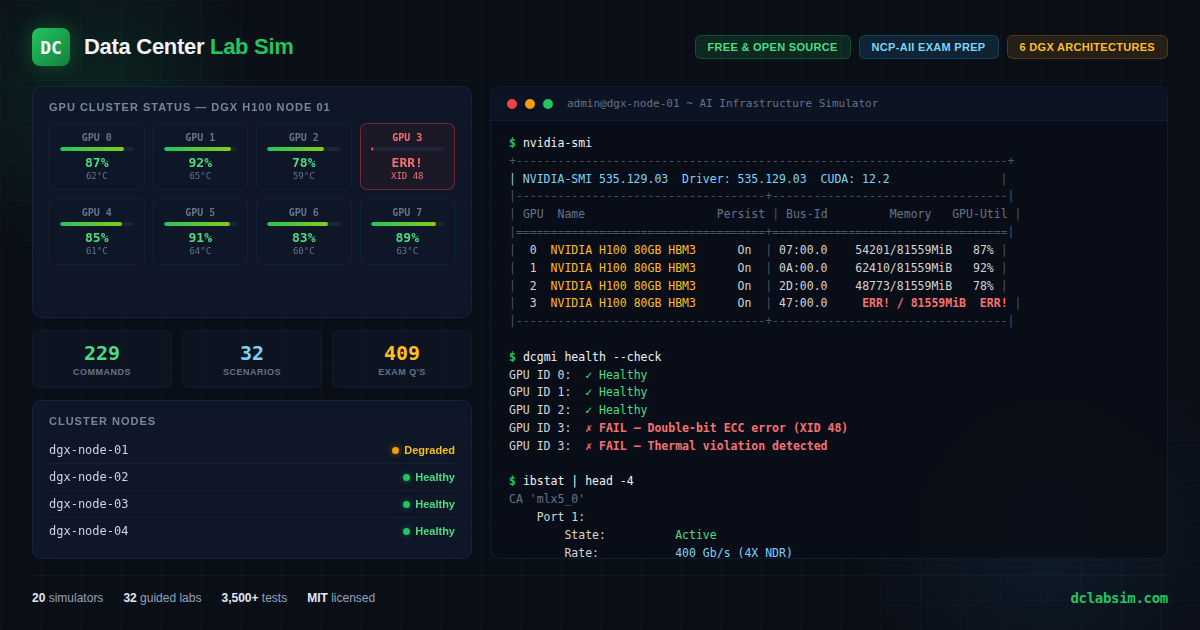This screenshot has height=630, width=1200.
Task: Click the 6 DGX Architectures badge
Action: click(1086, 47)
